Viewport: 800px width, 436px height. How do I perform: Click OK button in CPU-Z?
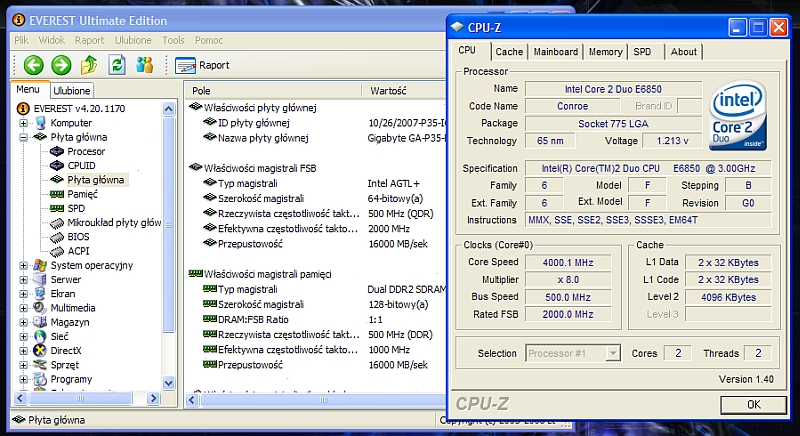pyautogui.click(x=754, y=405)
